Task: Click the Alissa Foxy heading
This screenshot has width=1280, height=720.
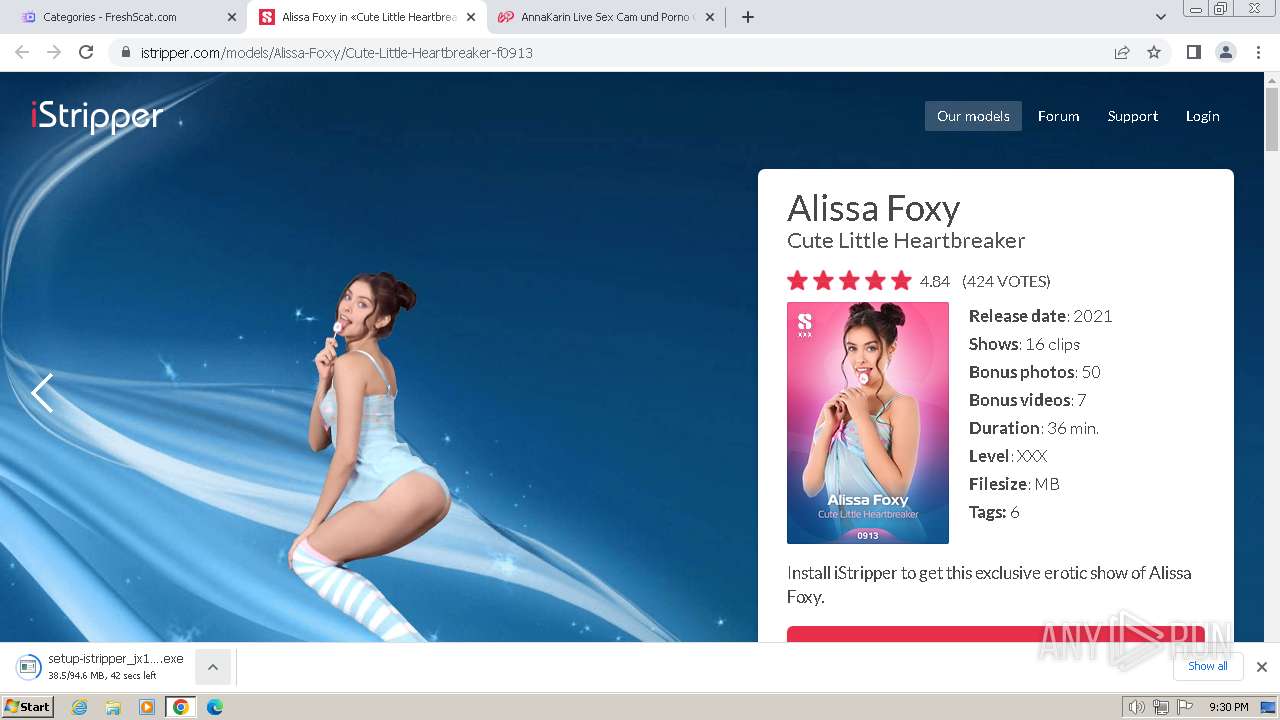Action: pyautogui.click(x=874, y=208)
